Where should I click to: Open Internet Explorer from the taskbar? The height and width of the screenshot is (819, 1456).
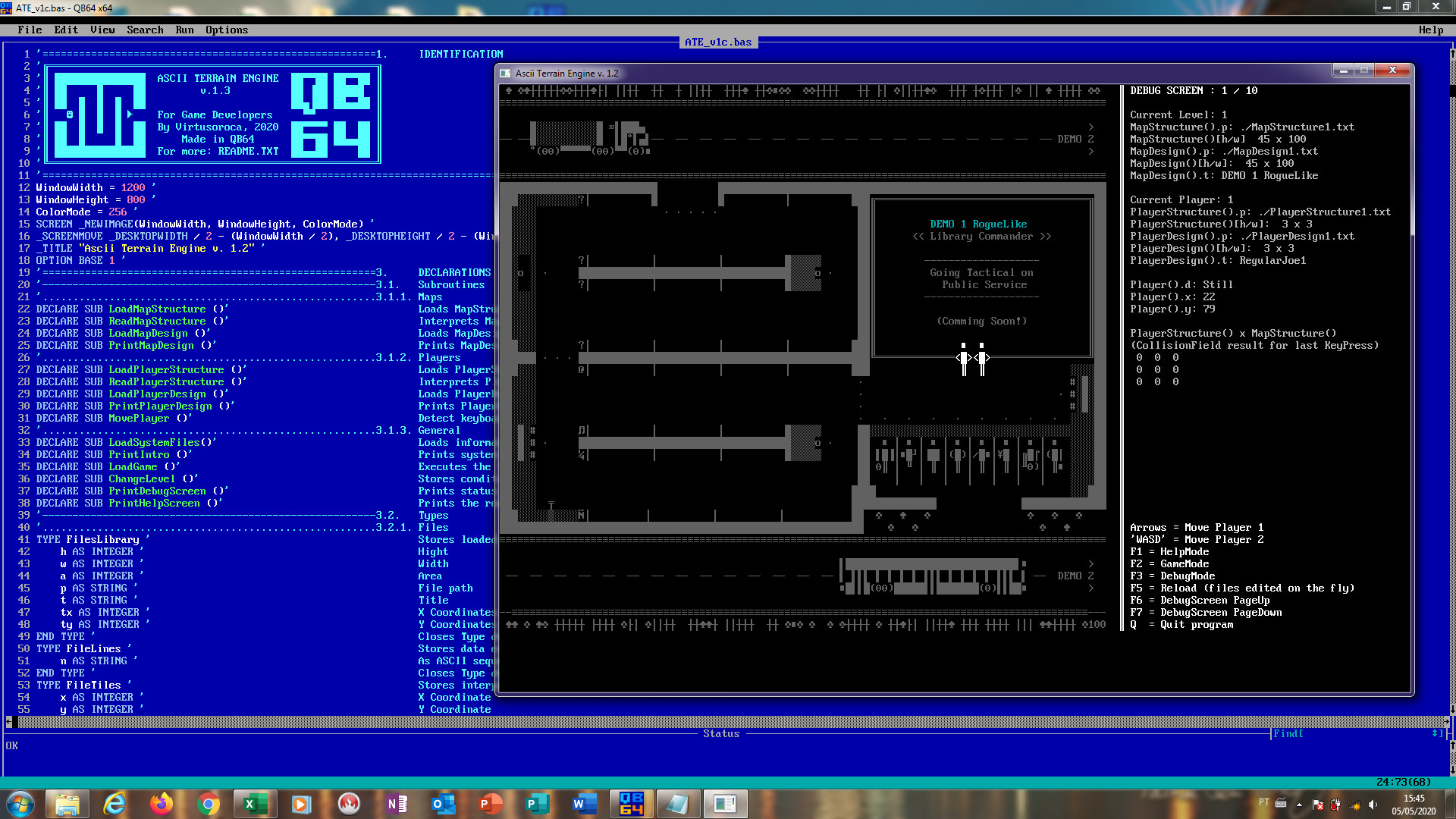(x=115, y=804)
